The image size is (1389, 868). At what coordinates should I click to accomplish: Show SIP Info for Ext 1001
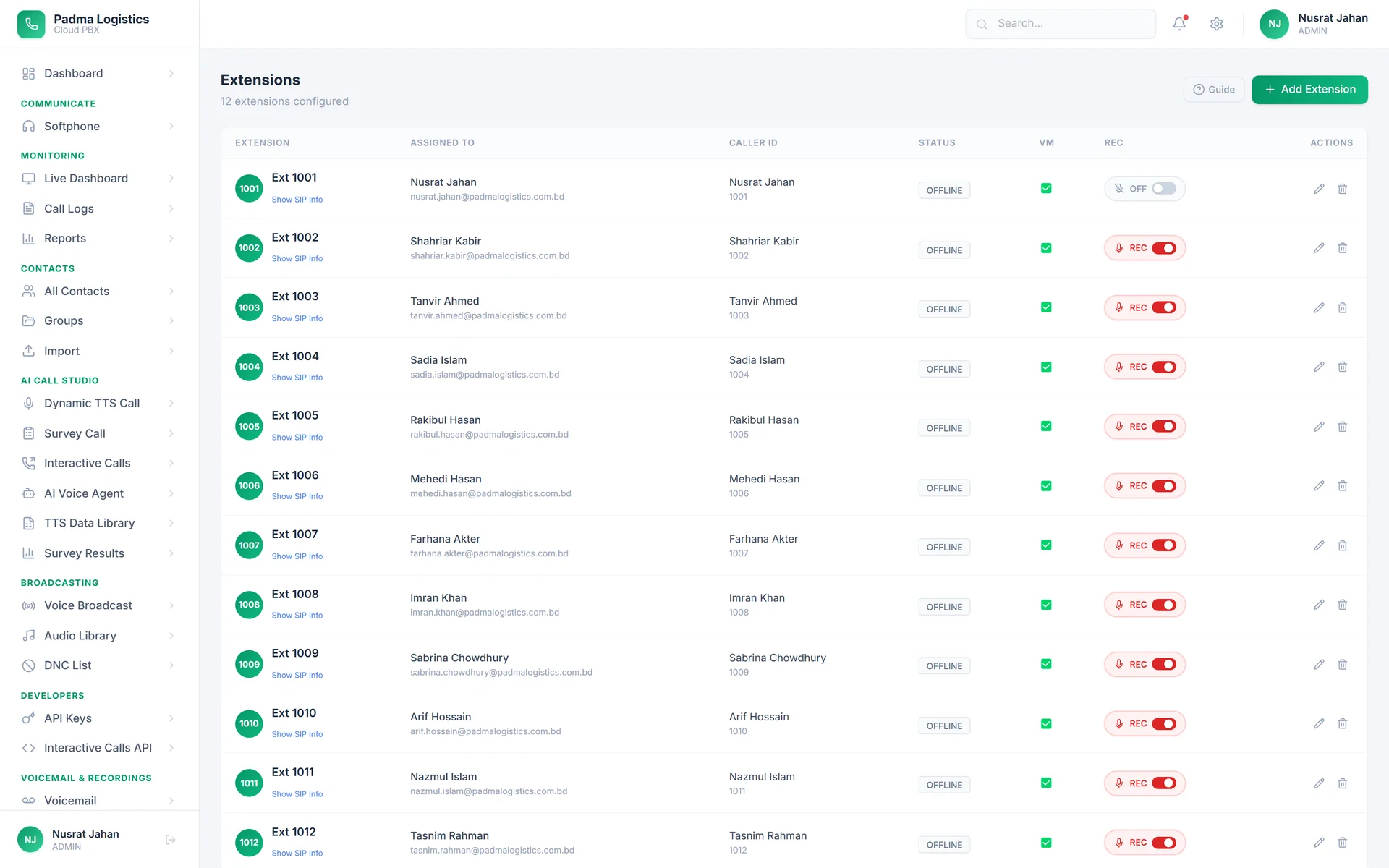(297, 200)
